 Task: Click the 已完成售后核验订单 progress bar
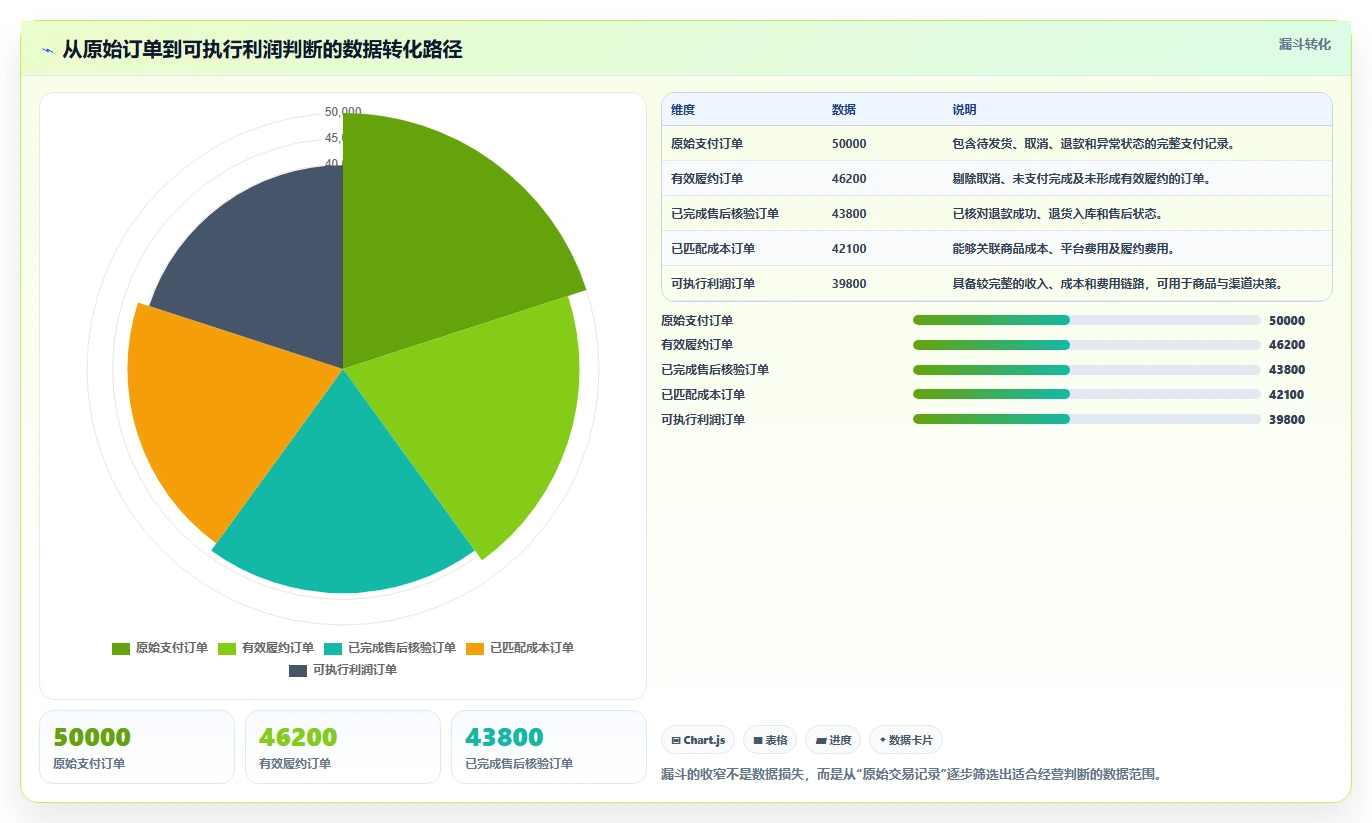(x=1086, y=370)
